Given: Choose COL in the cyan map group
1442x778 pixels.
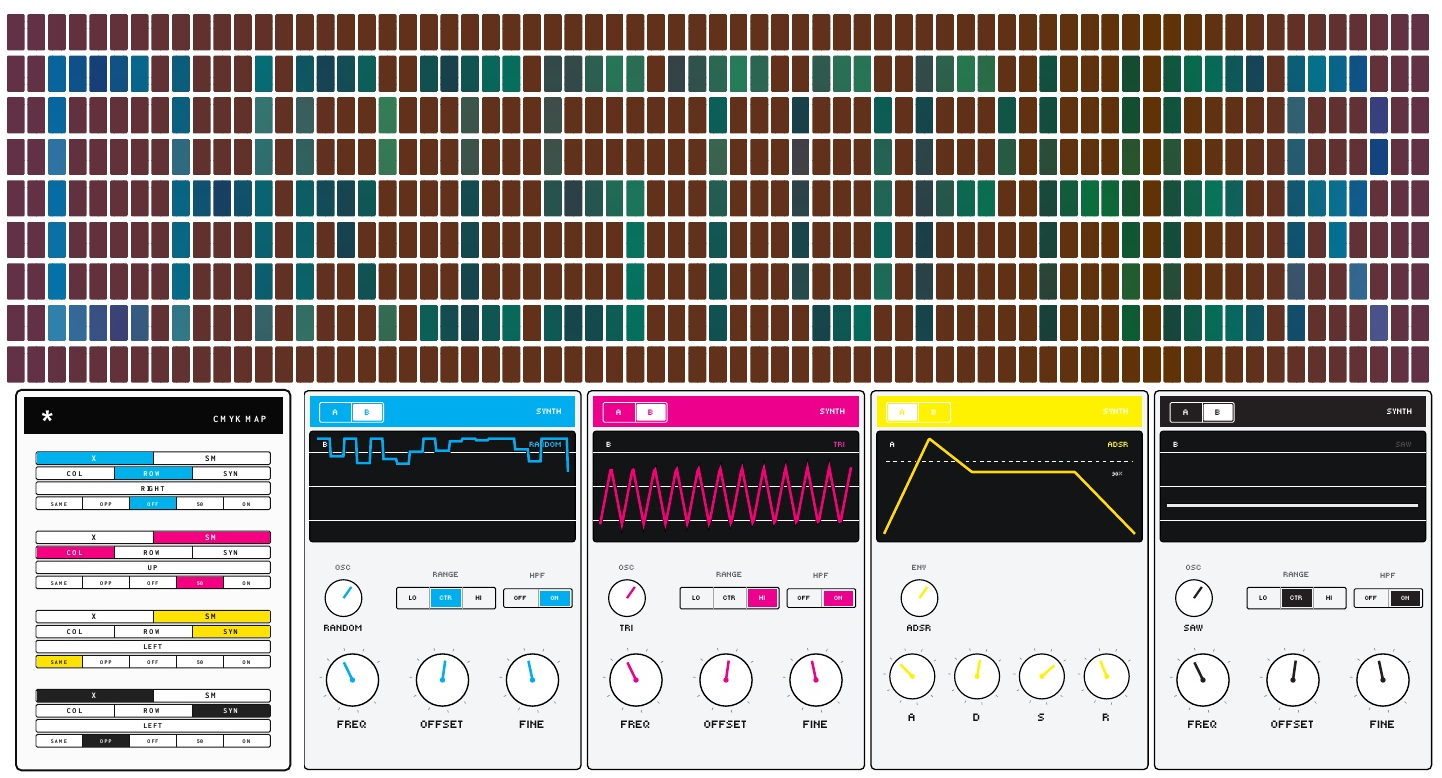Looking at the screenshot, I should (75, 473).
